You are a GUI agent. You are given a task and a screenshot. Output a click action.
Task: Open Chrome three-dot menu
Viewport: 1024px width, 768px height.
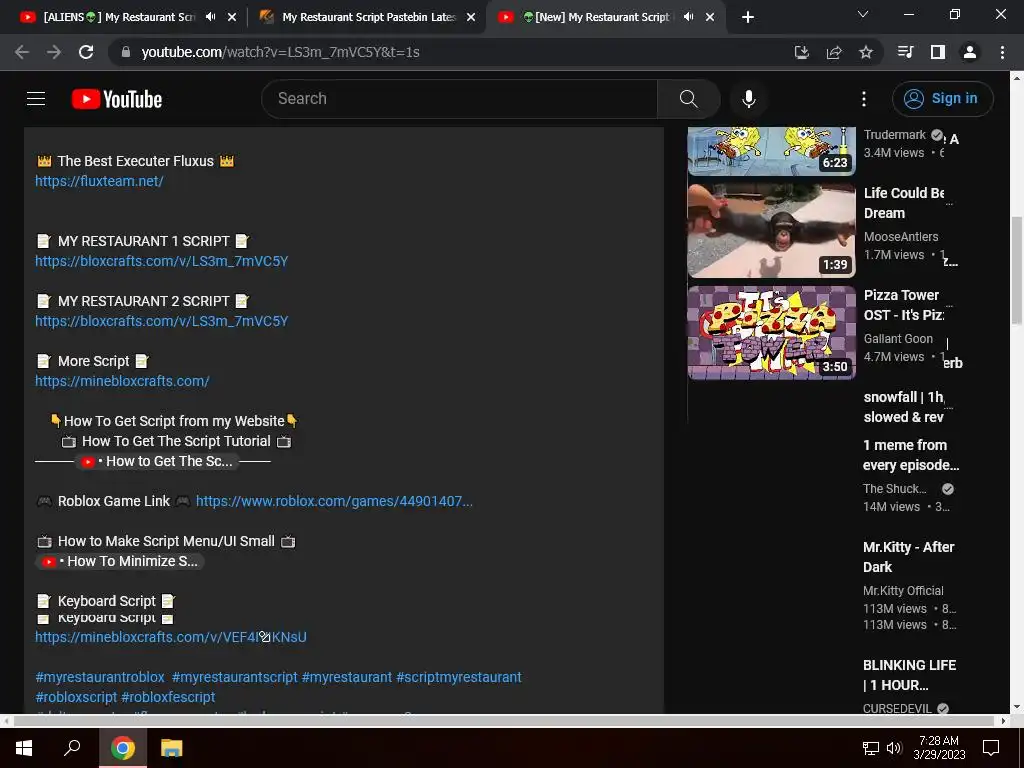[x=1002, y=52]
